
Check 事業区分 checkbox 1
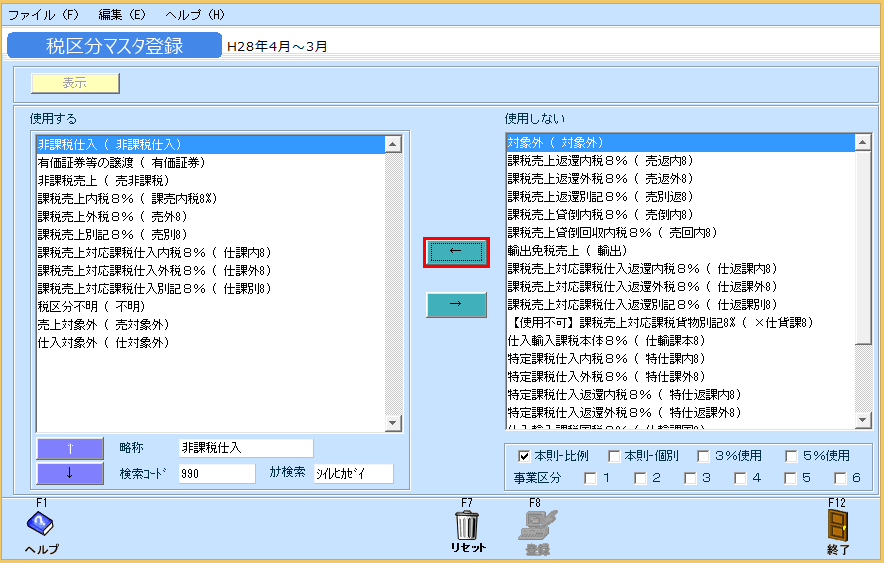point(590,478)
